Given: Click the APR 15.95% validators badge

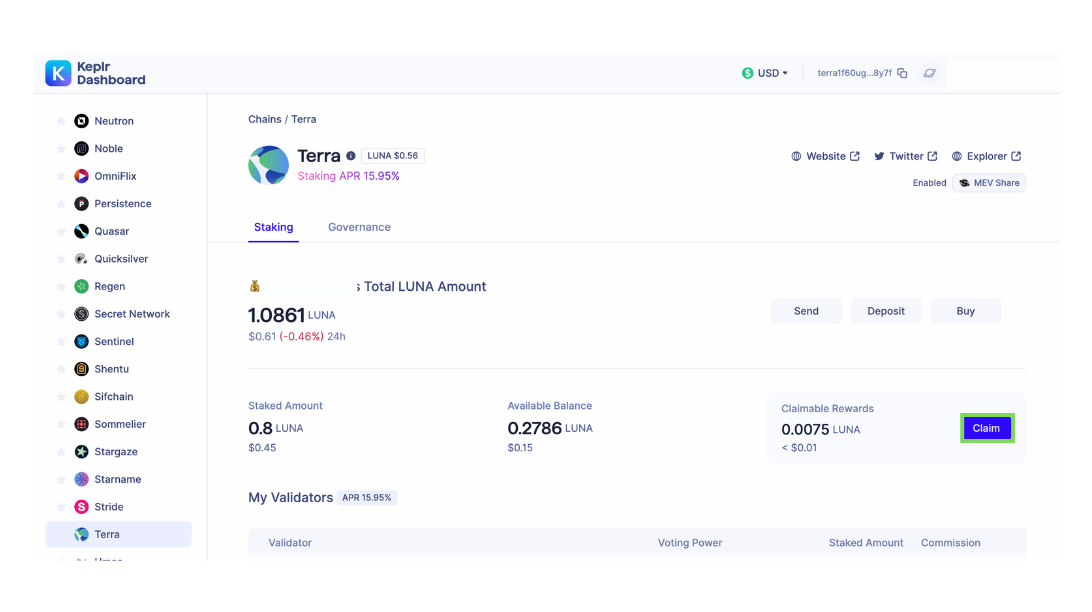Looking at the screenshot, I should pyautogui.click(x=366, y=498).
